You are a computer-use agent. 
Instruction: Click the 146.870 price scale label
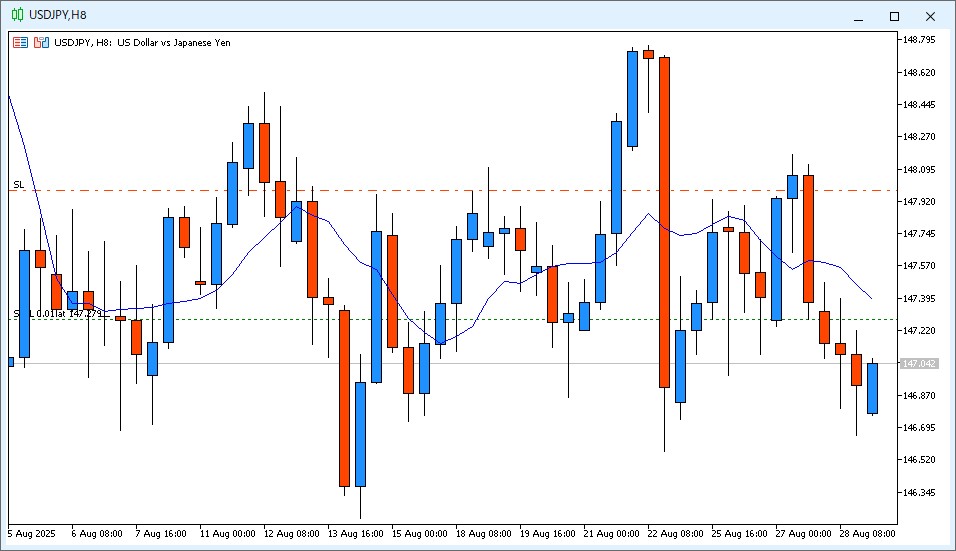[919, 396]
